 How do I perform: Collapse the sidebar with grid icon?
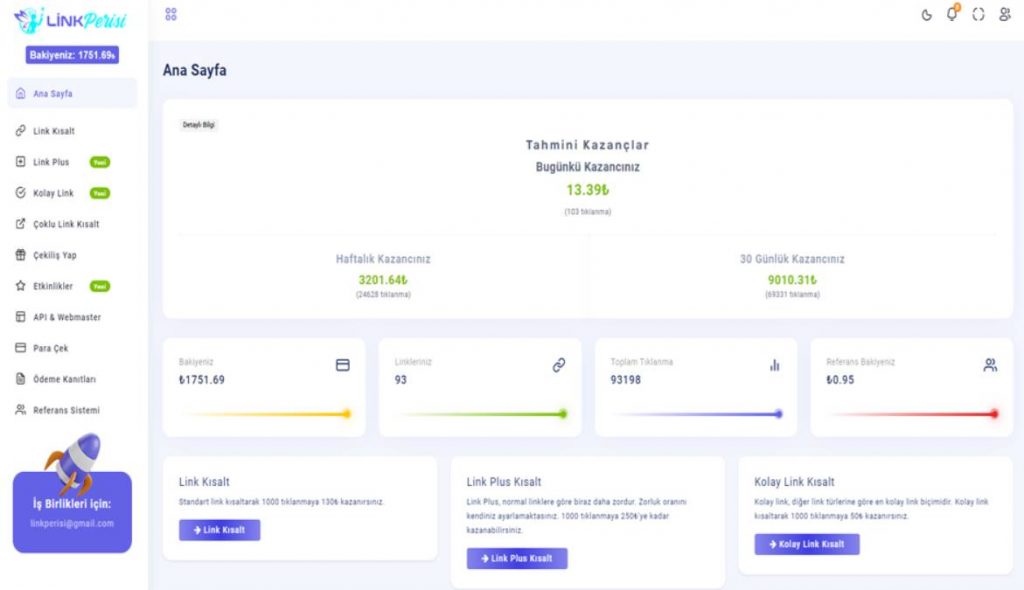click(x=171, y=14)
